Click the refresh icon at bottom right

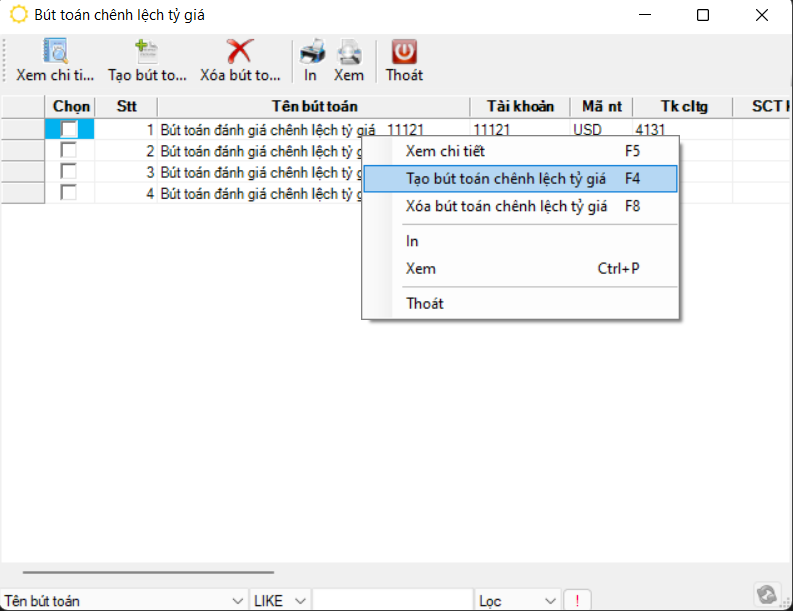point(767,595)
